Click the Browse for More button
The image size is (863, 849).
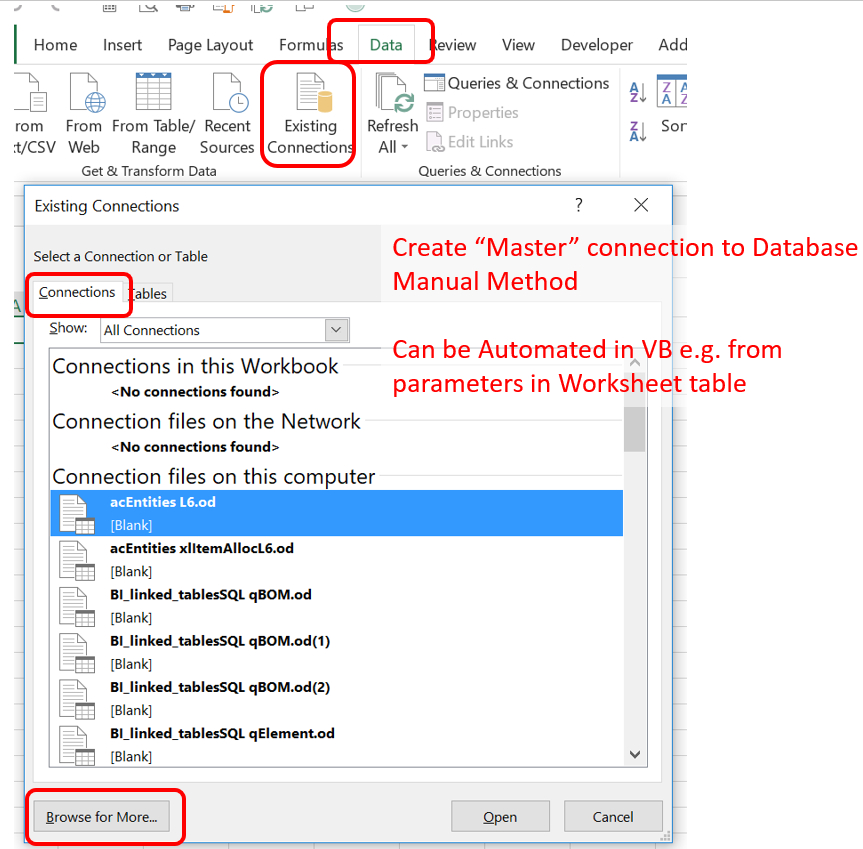click(103, 816)
